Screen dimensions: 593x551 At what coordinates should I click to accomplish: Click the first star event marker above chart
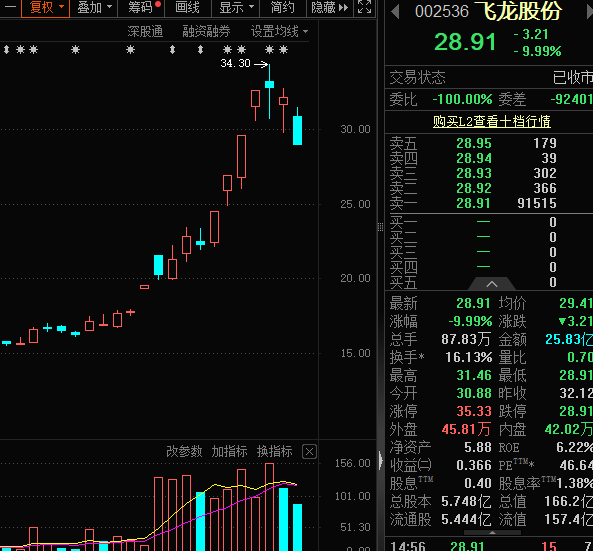pyautogui.click(x=20, y=50)
